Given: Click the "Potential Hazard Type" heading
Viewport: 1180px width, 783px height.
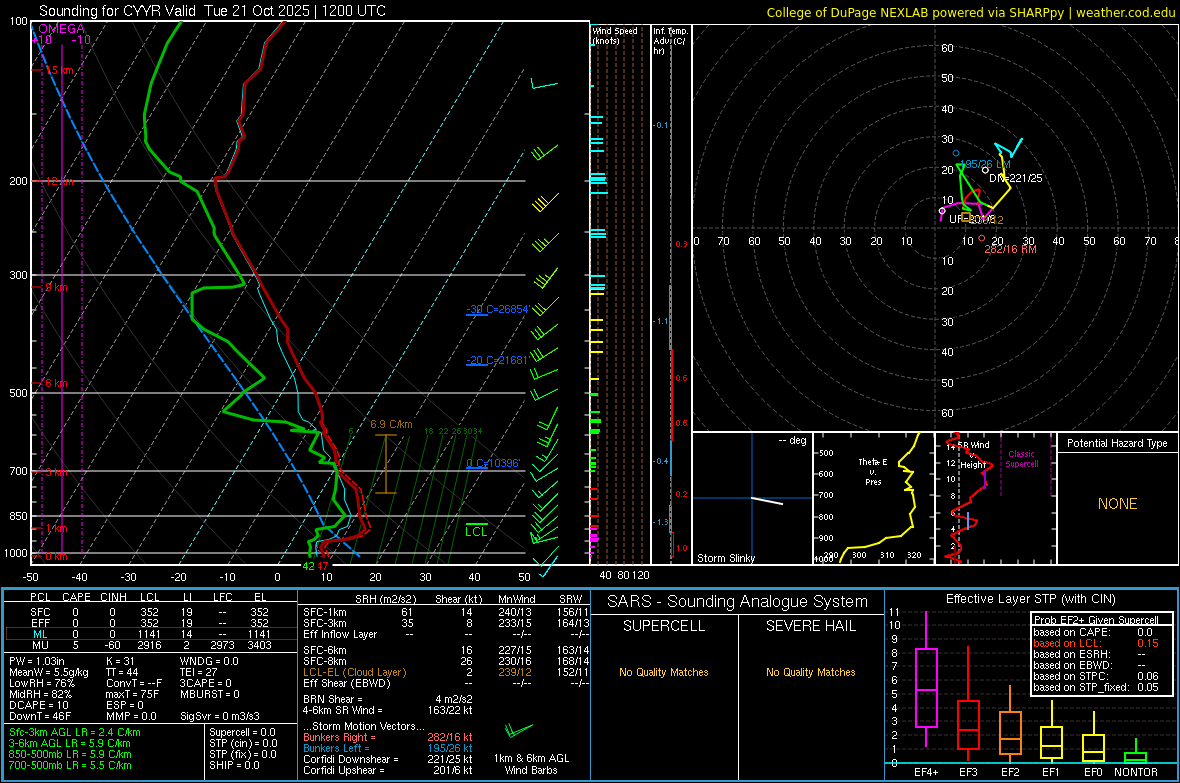Looking at the screenshot, I should (x=1117, y=443).
